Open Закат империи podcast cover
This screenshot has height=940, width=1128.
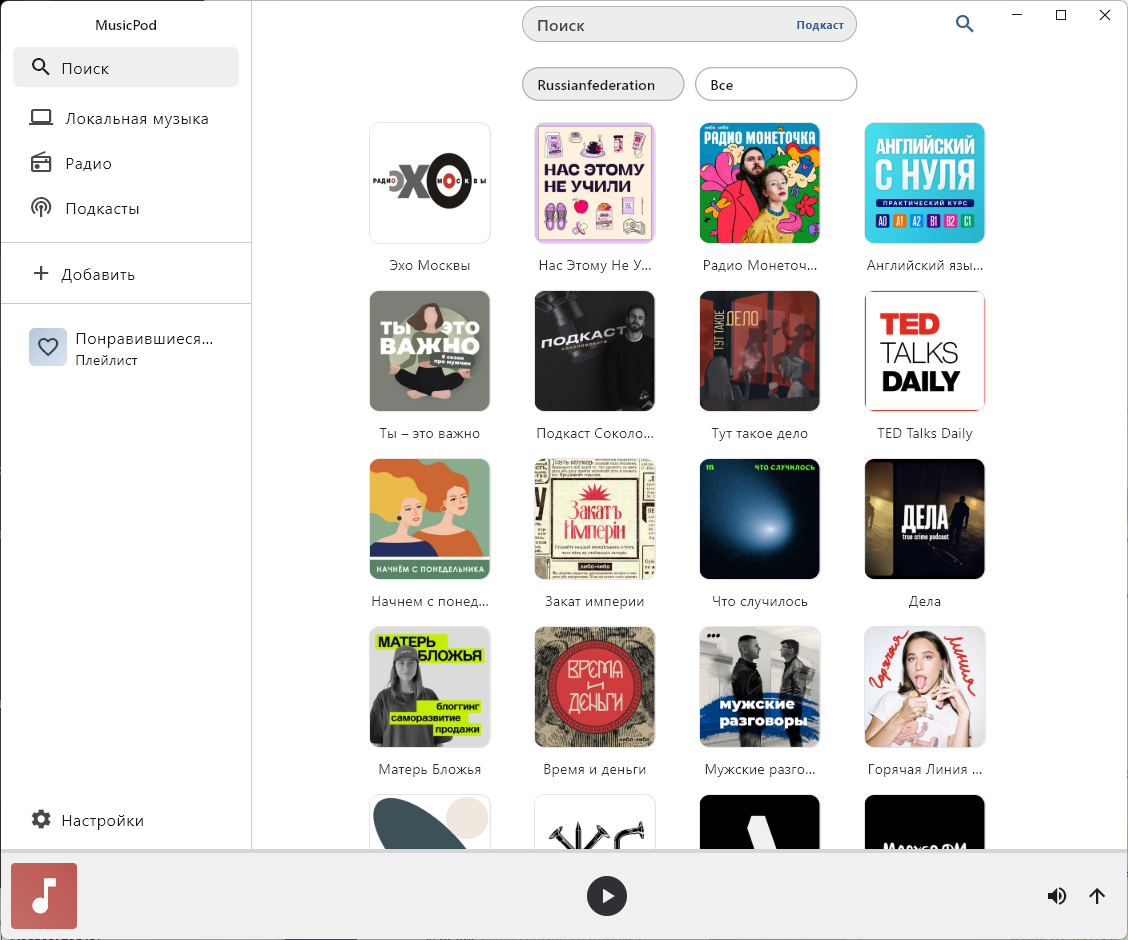click(x=594, y=519)
